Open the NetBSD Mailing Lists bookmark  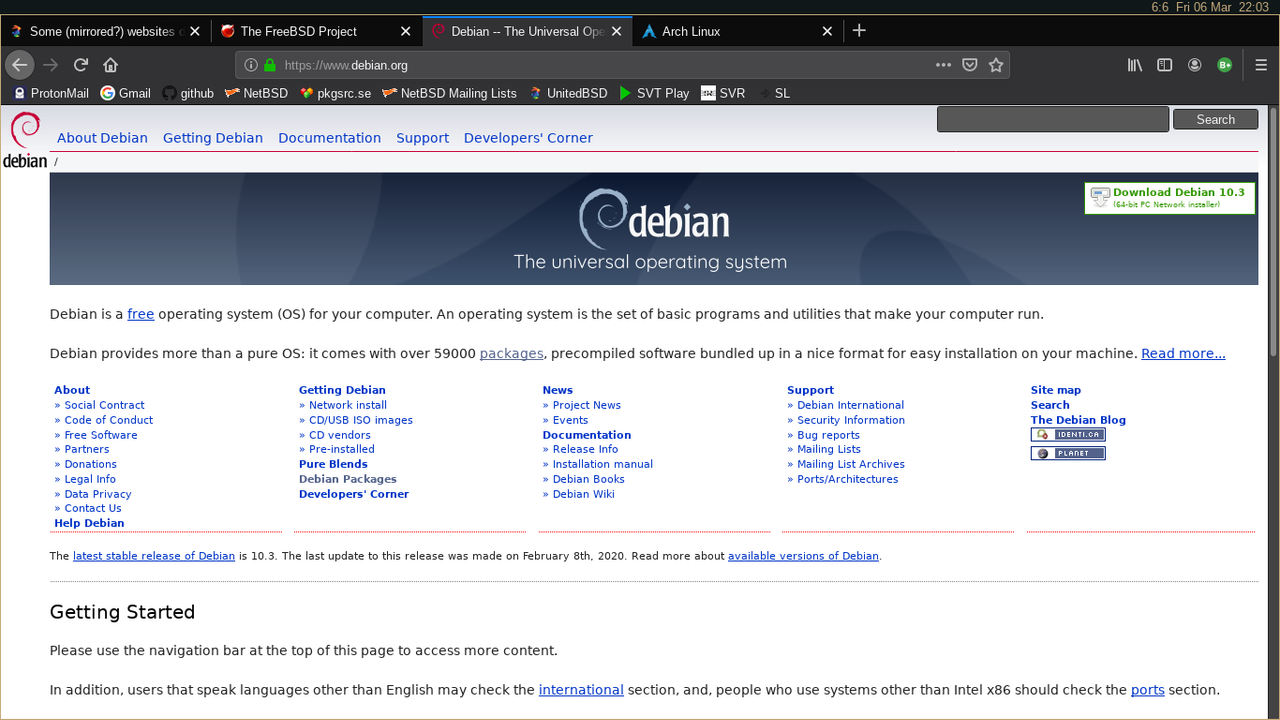pyautogui.click(x=449, y=93)
